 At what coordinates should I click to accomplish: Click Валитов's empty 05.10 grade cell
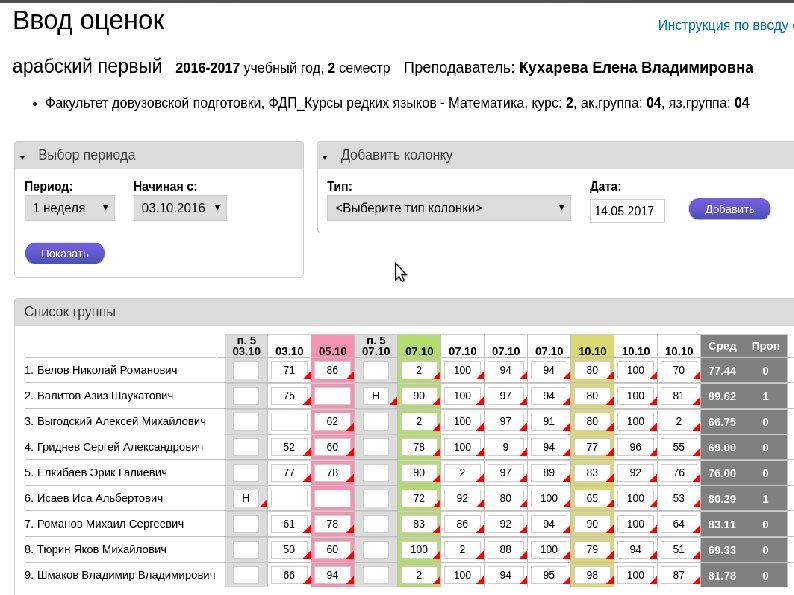(x=333, y=395)
